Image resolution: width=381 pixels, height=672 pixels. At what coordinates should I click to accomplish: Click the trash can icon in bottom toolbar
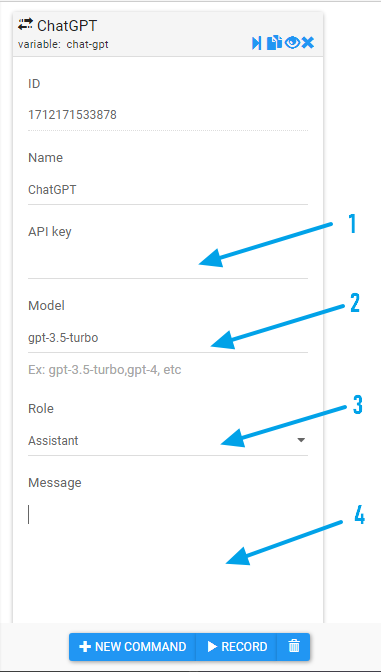(294, 647)
